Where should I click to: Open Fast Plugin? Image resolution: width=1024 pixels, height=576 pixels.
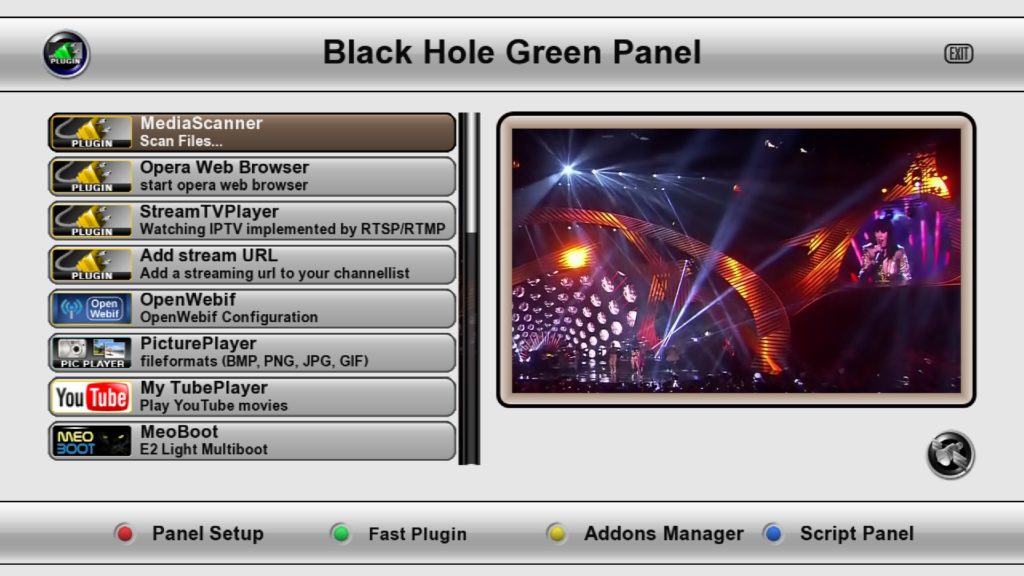417,534
